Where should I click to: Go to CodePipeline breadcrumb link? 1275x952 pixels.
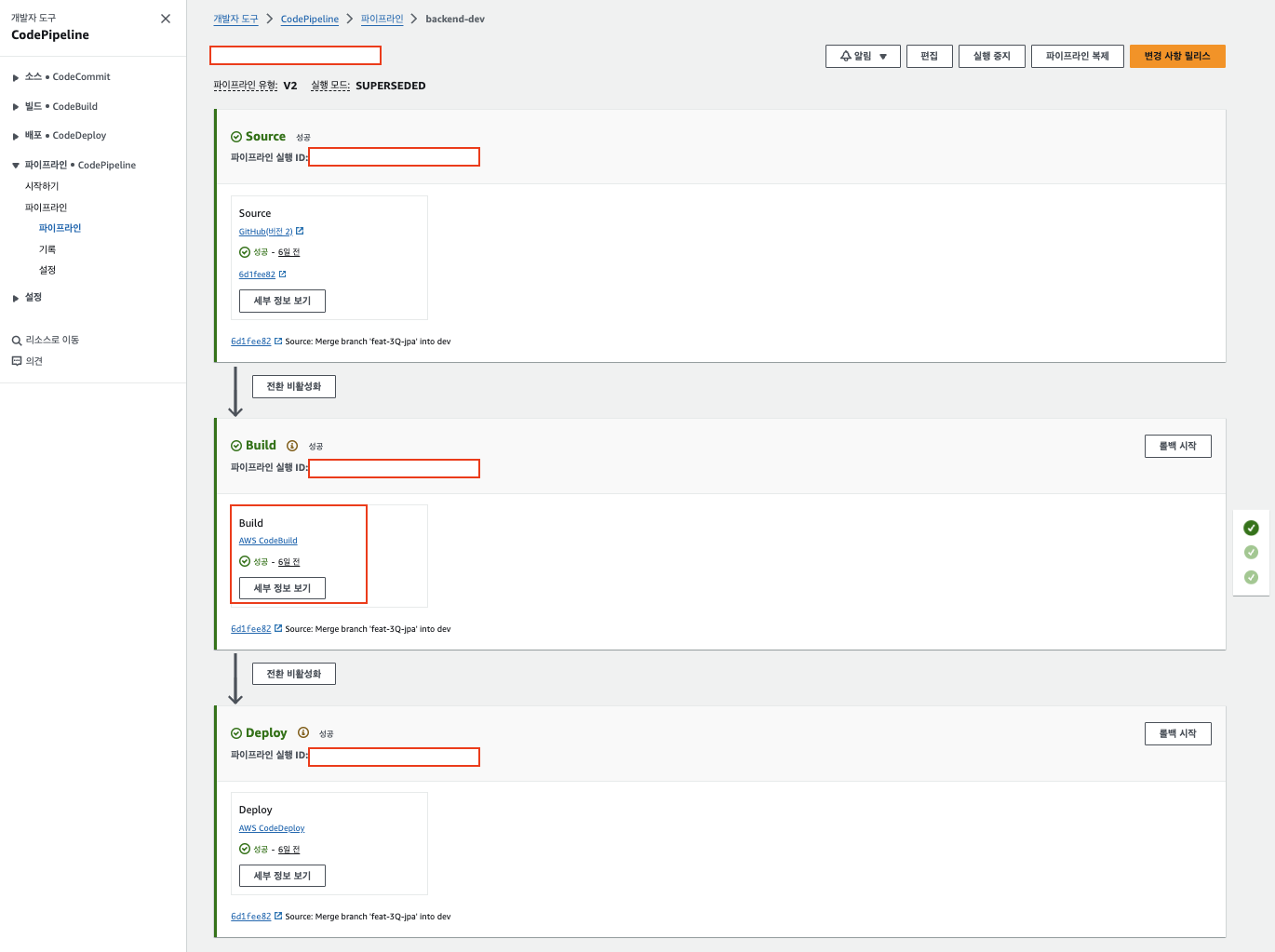(x=310, y=19)
